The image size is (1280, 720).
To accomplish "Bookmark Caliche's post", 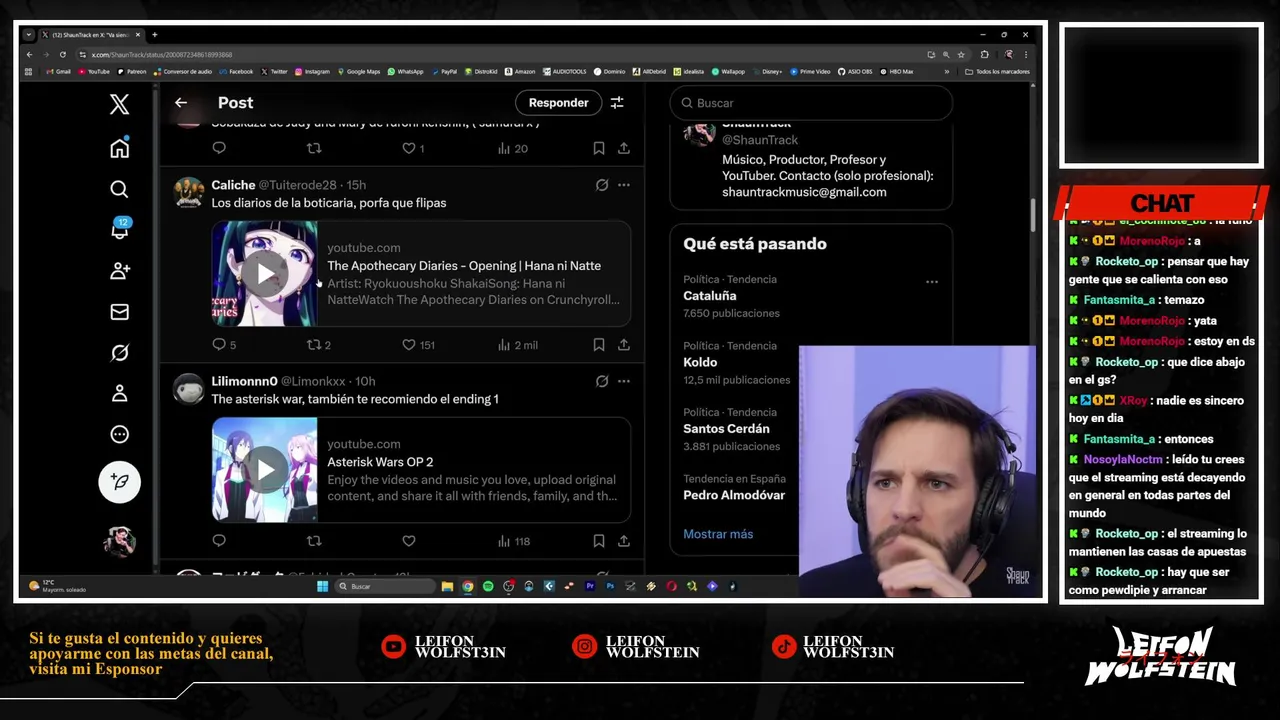I will pyautogui.click(x=598, y=344).
